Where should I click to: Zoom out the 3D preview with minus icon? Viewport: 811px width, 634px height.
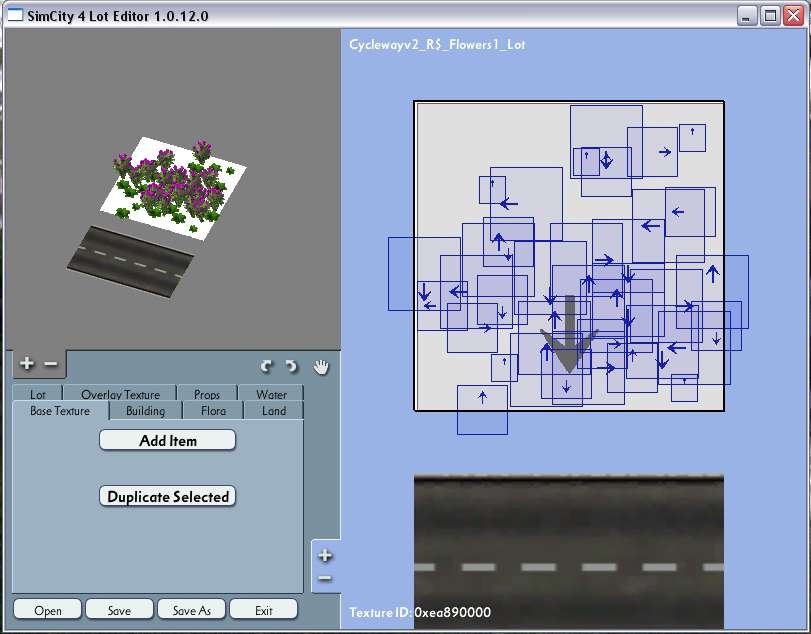click(51, 364)
